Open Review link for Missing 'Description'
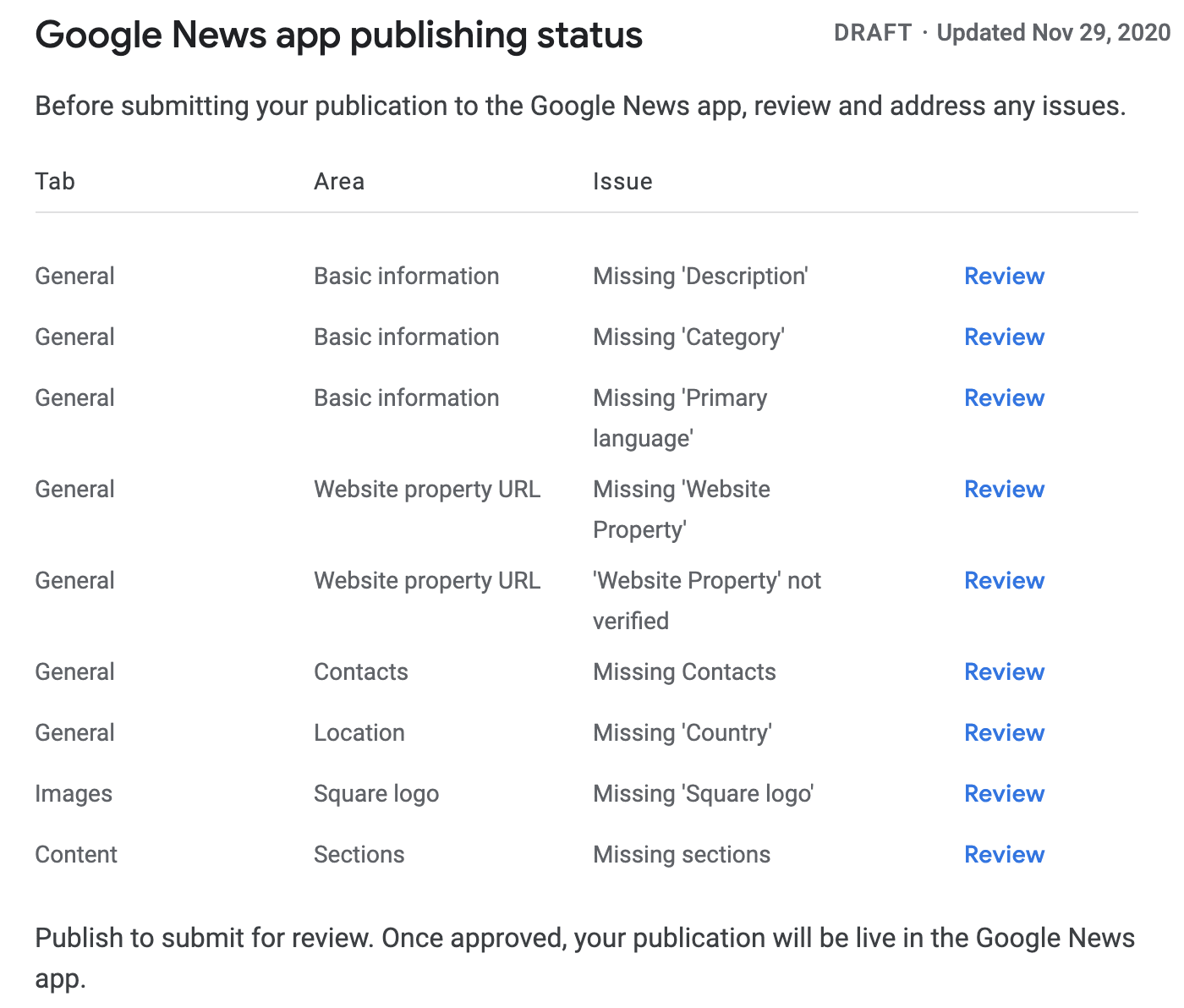Screen dimensions: 1184x1008 (x=1004, y=276)
